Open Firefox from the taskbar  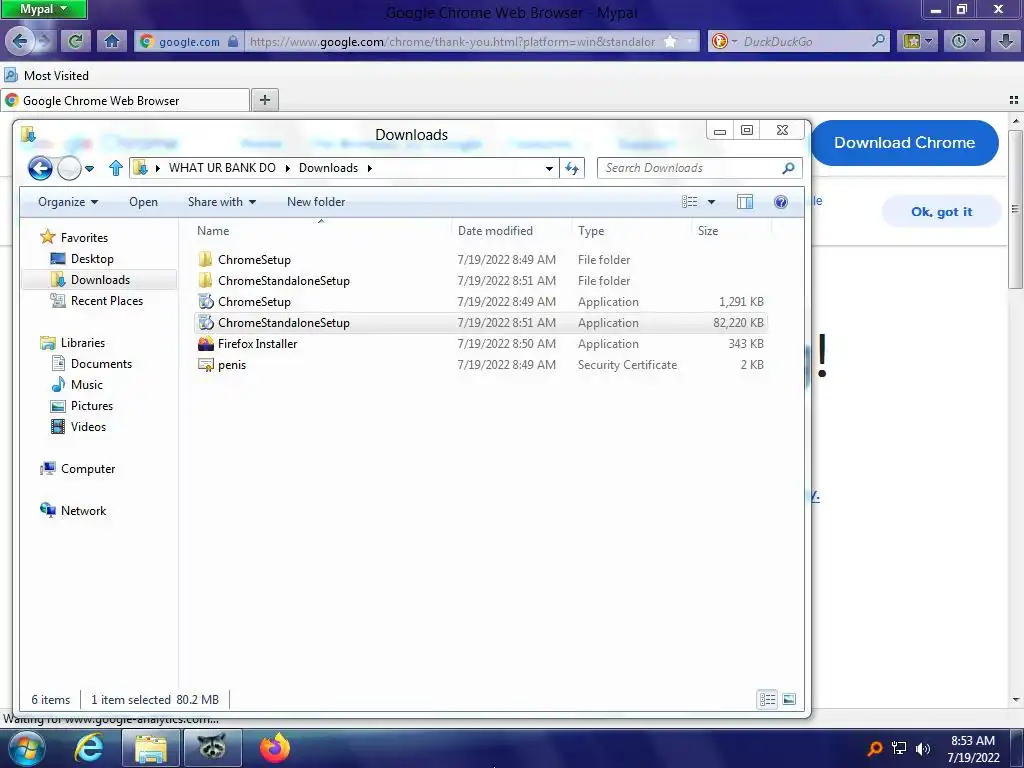click(x=274, y=748)
